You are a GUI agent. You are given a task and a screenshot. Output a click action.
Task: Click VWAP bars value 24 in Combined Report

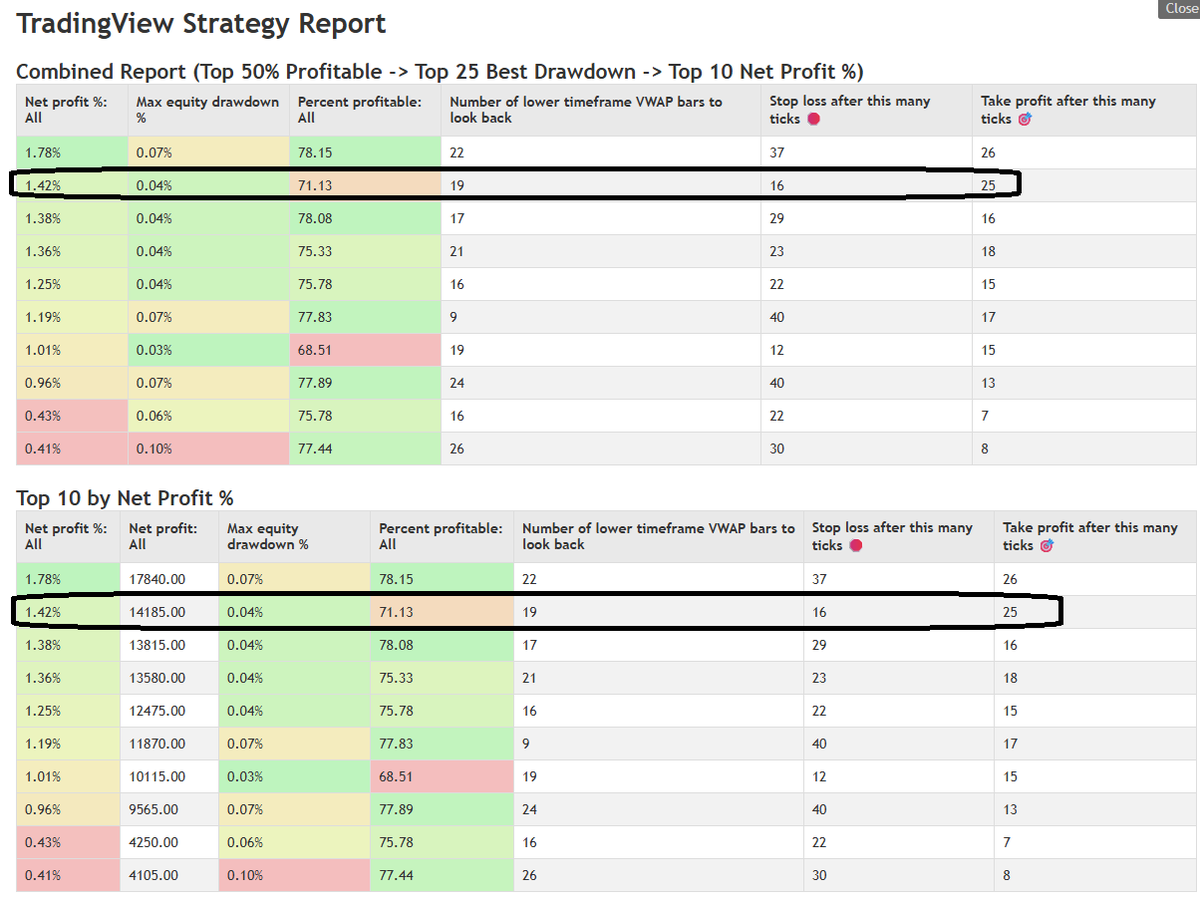coord(601,383)
